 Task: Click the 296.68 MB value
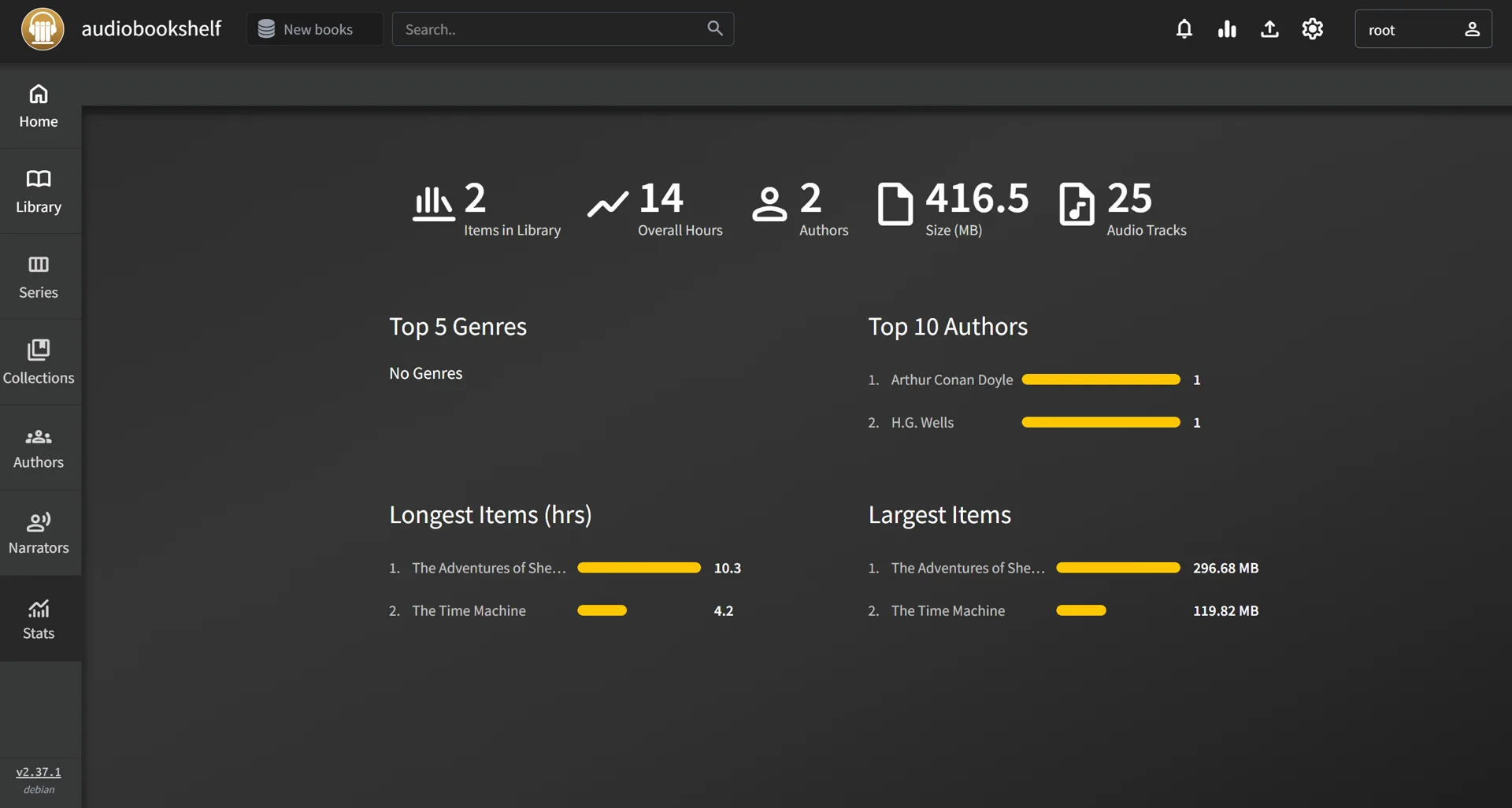[1225, 568]
